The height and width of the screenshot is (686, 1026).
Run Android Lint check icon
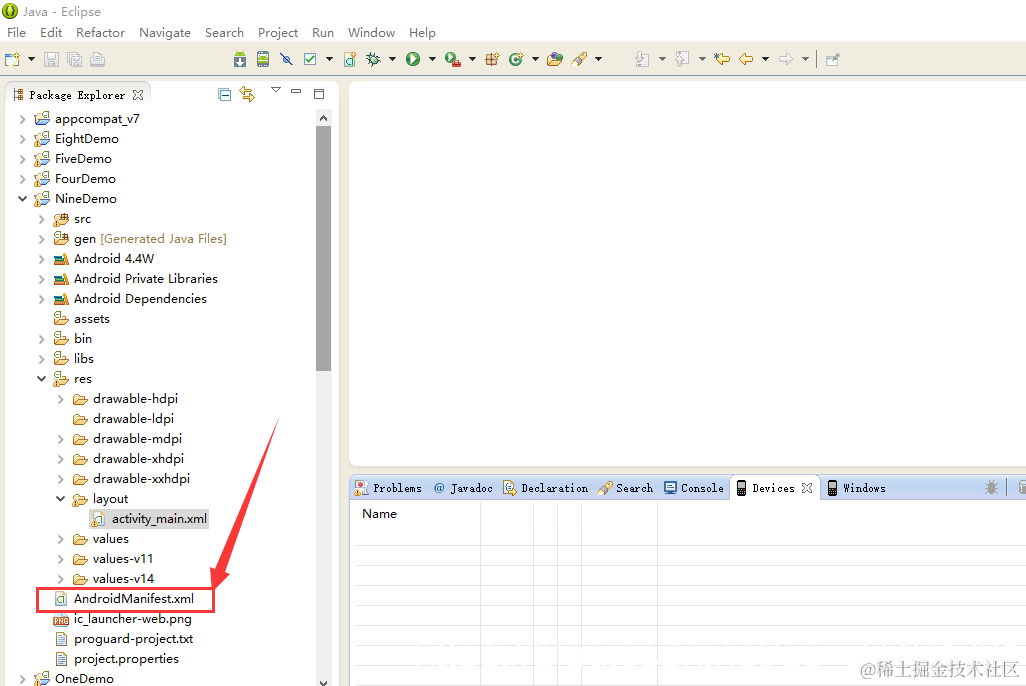[x=286, y=60]
